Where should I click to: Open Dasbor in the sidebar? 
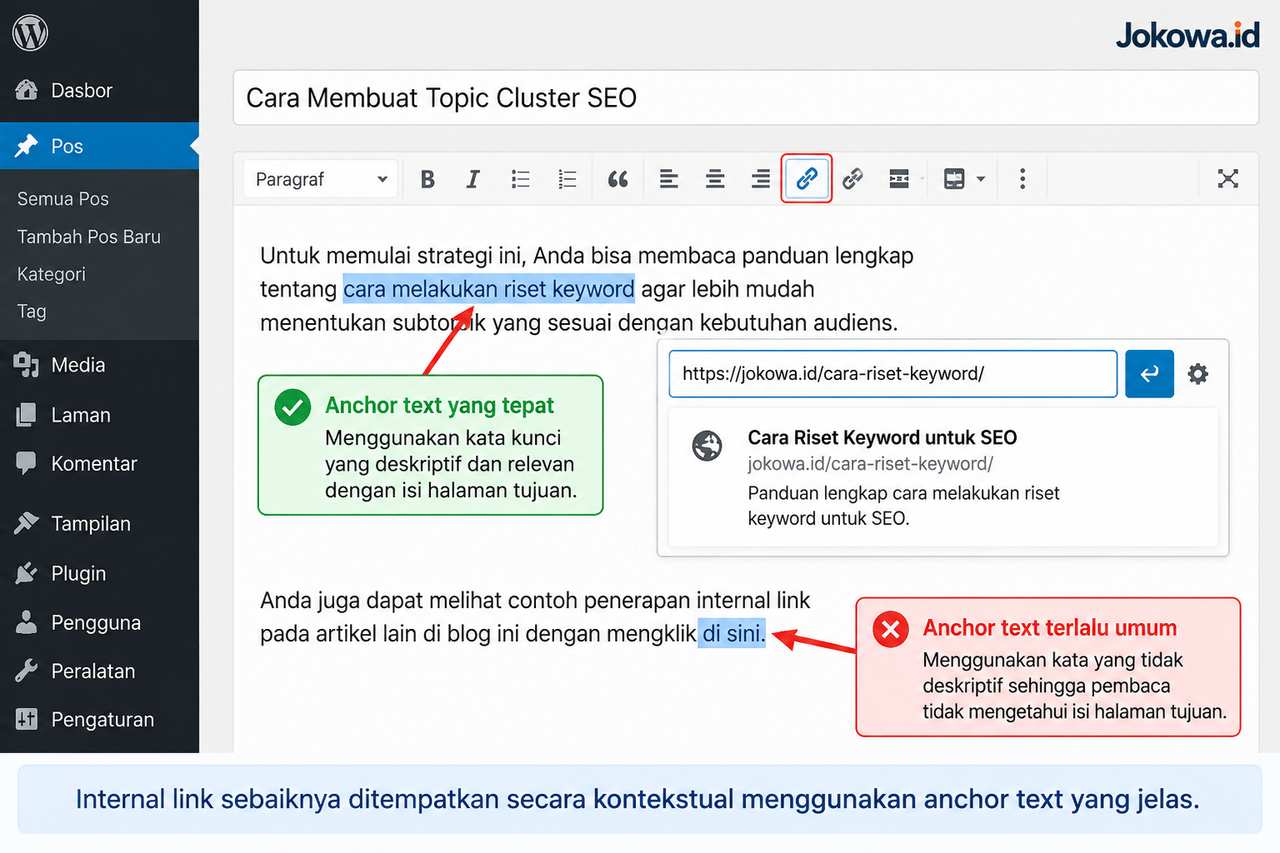[100, 90]
